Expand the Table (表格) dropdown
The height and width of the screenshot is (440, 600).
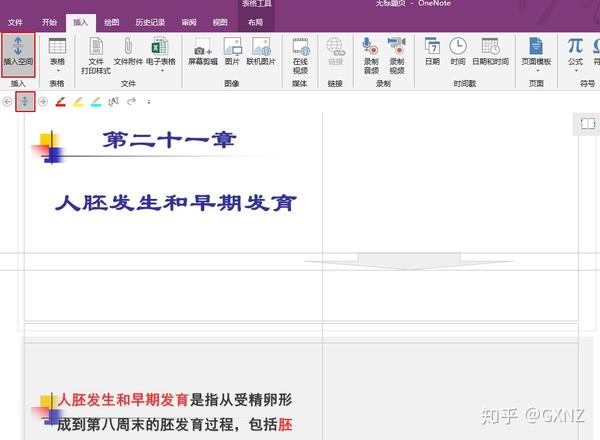(57, 55)
